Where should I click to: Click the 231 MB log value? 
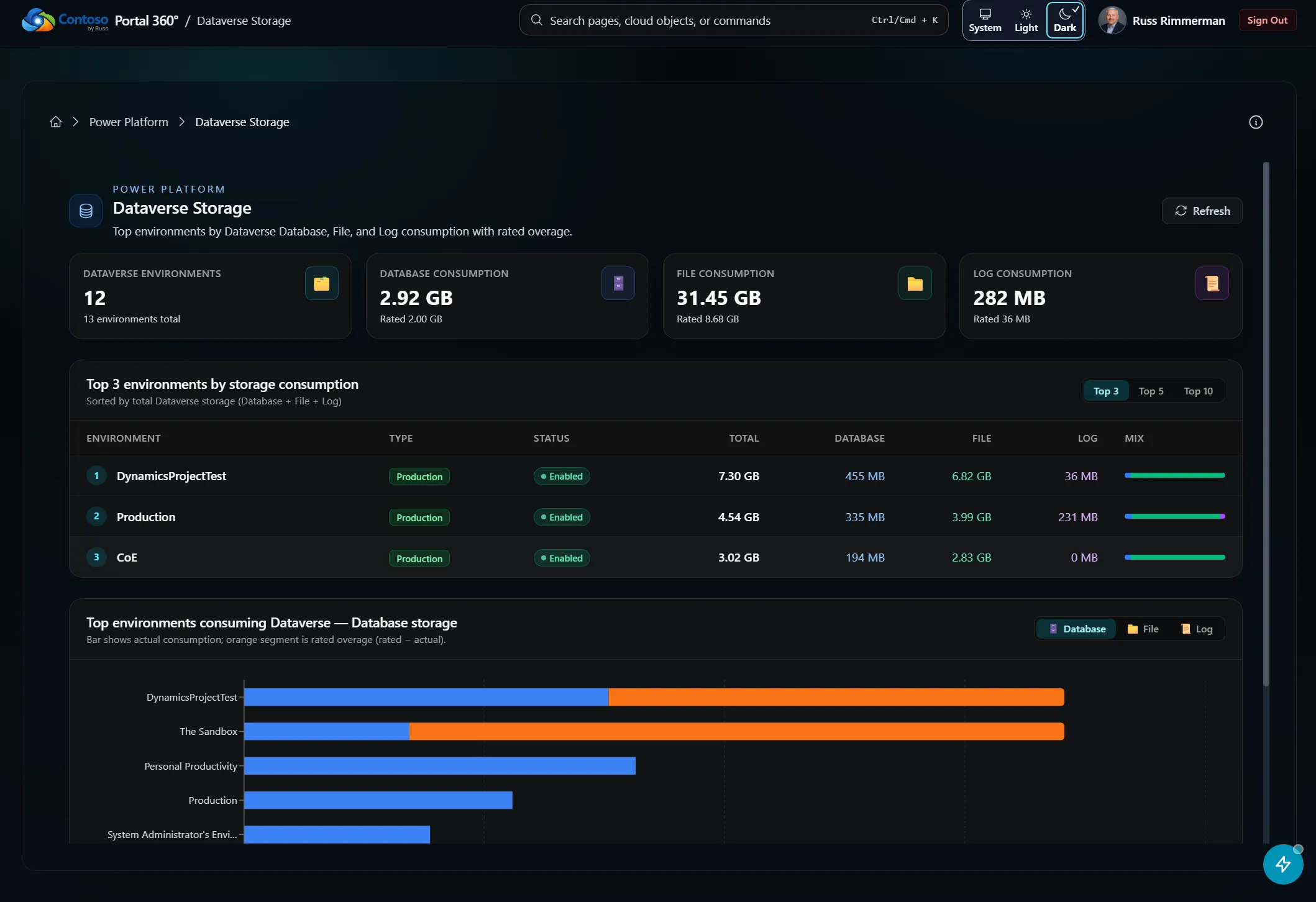point(1078,517)
